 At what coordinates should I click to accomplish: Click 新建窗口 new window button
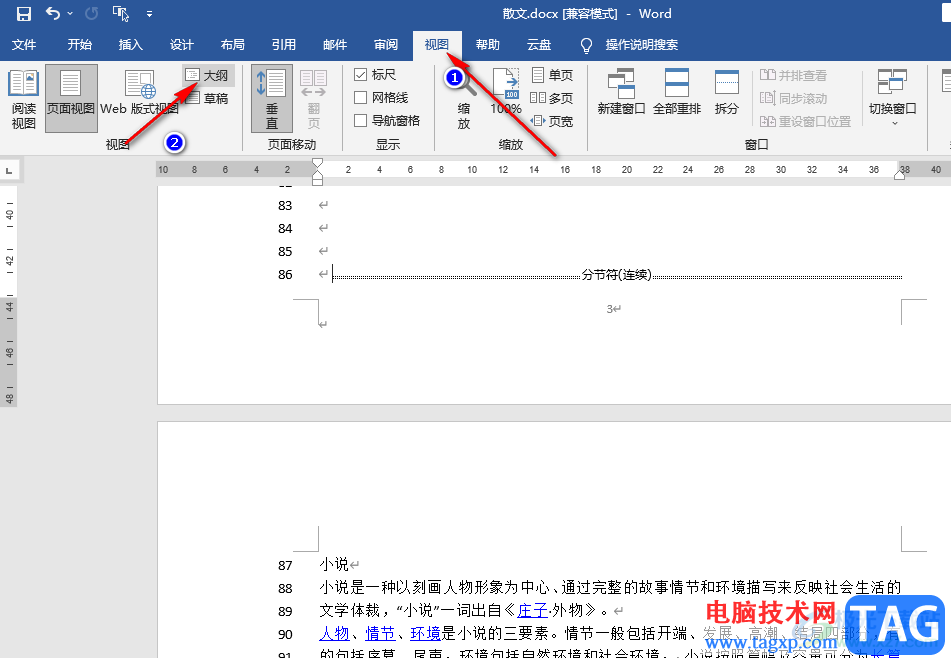click(x=621, y=92)
